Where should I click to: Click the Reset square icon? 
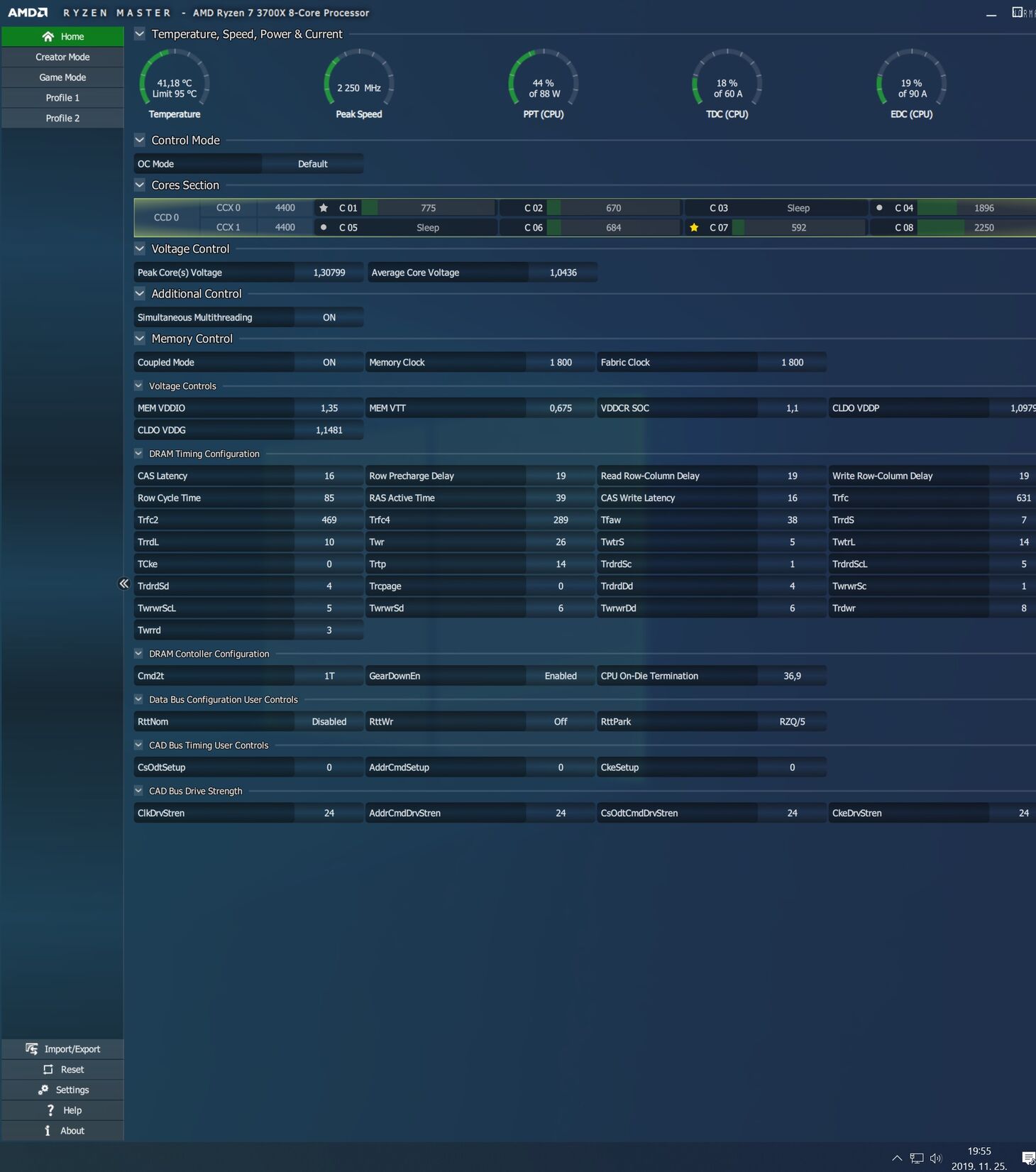[x=48, y=1069]
